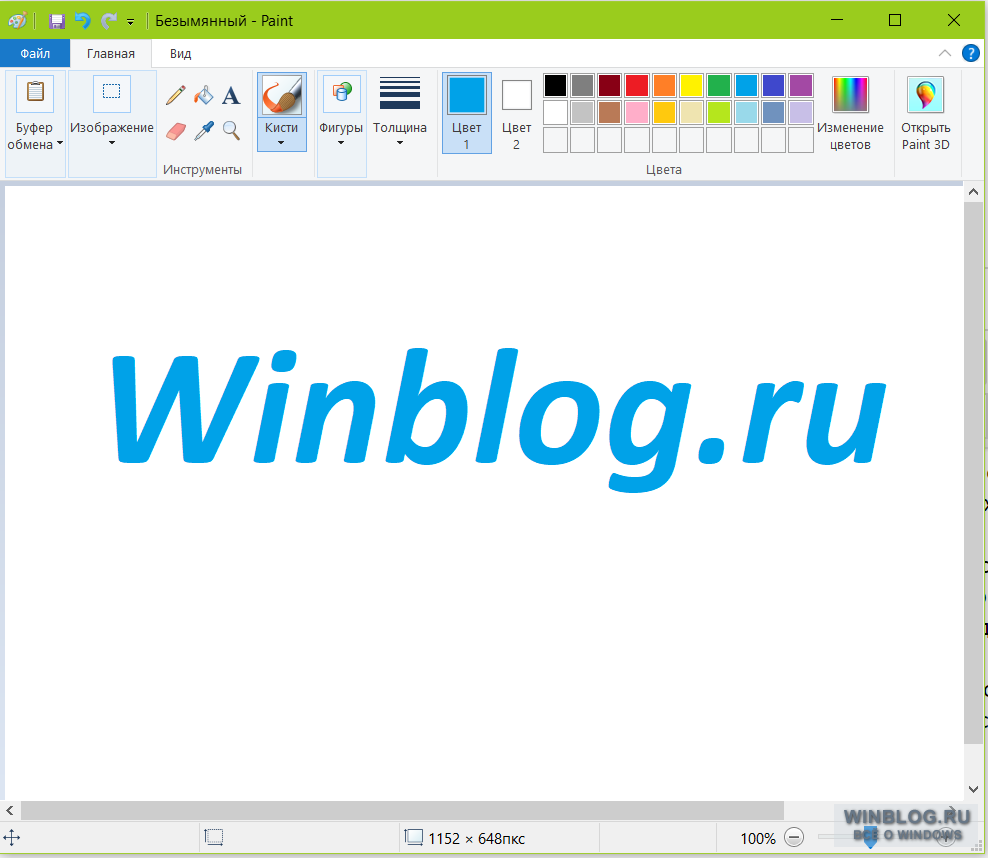Pick the indigo color swatch
This screenshot has height=858, width=988.
774,86
